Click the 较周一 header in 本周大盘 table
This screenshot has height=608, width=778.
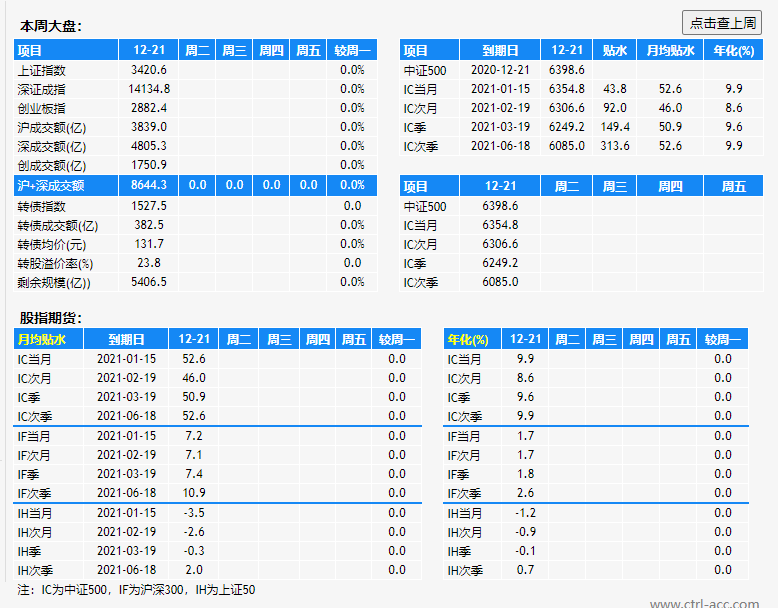pyautogui.click(x=352, y=50)
